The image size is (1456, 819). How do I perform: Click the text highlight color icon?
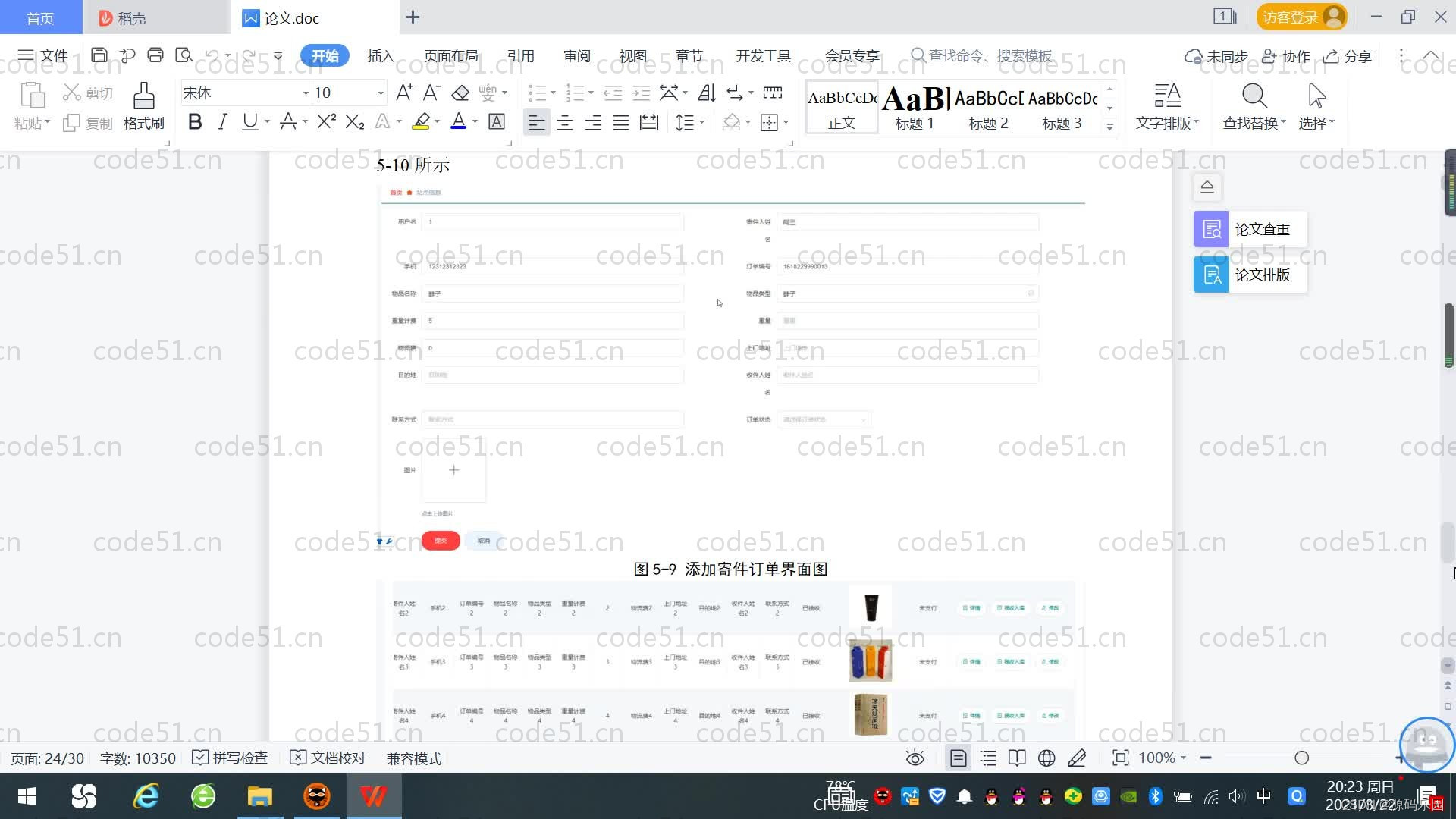tap(421, 121)
